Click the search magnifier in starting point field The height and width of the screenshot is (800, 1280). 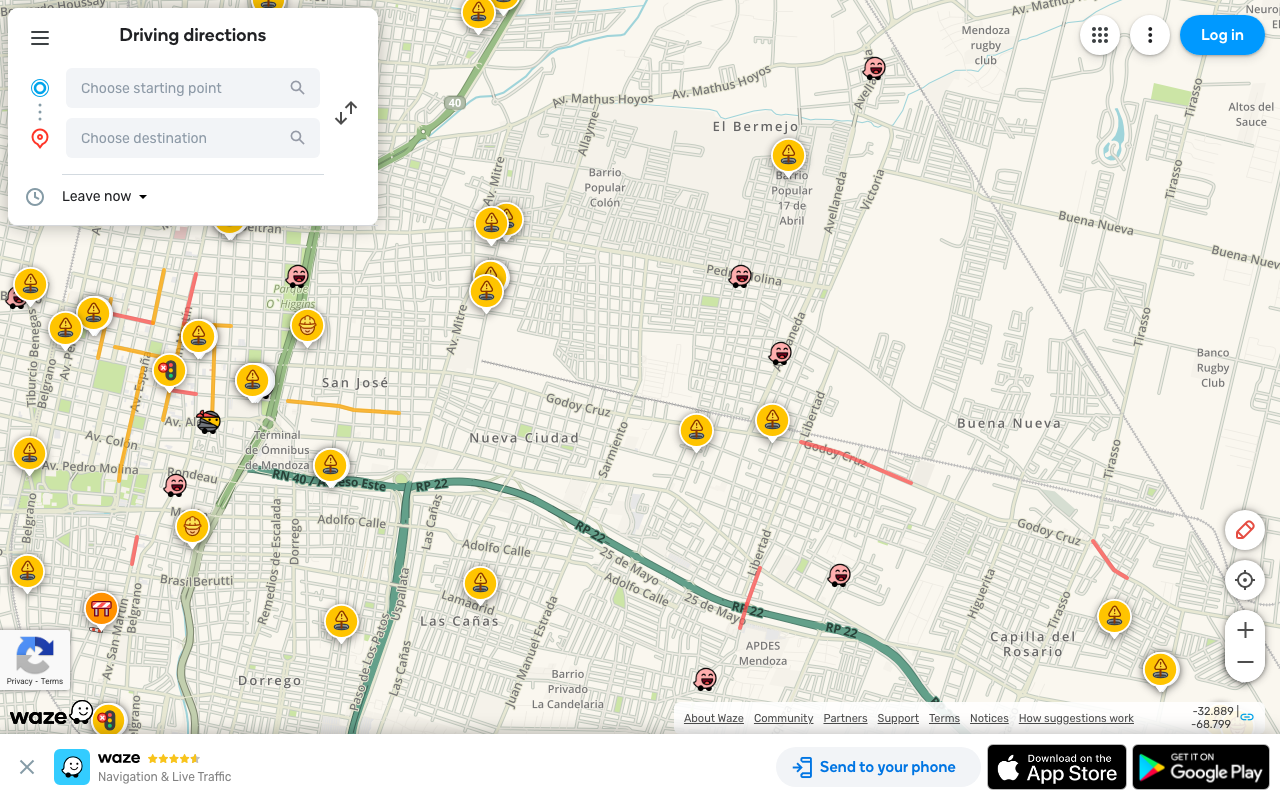coord(297,88)
